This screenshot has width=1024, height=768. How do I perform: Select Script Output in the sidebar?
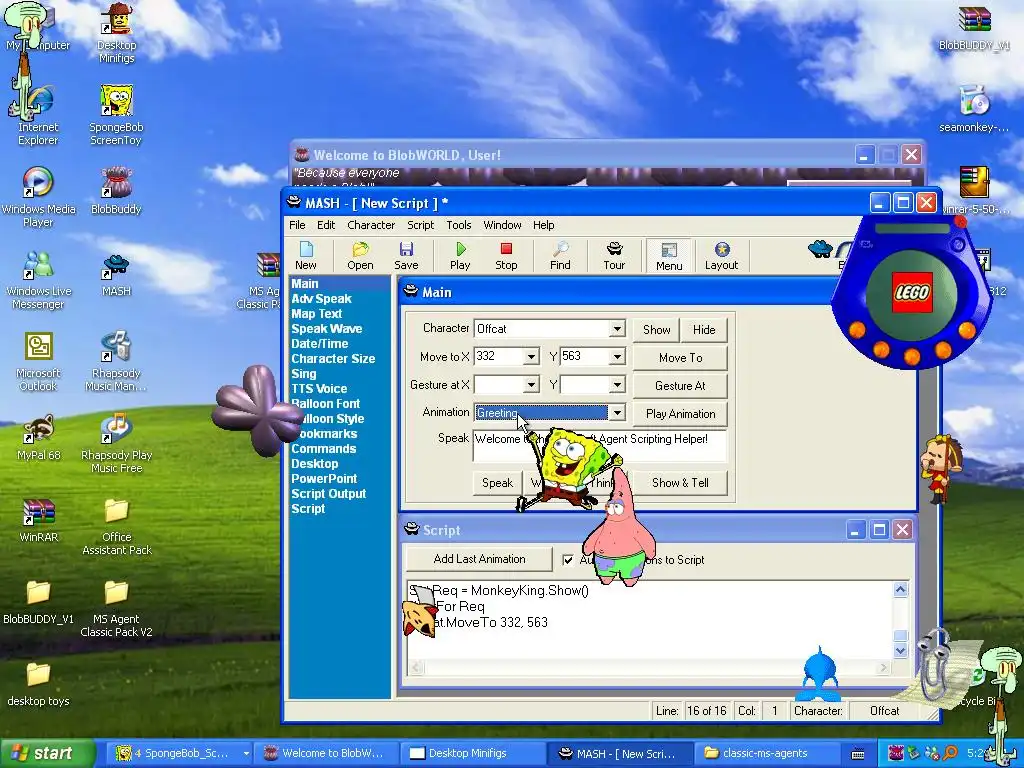(328, 494)
